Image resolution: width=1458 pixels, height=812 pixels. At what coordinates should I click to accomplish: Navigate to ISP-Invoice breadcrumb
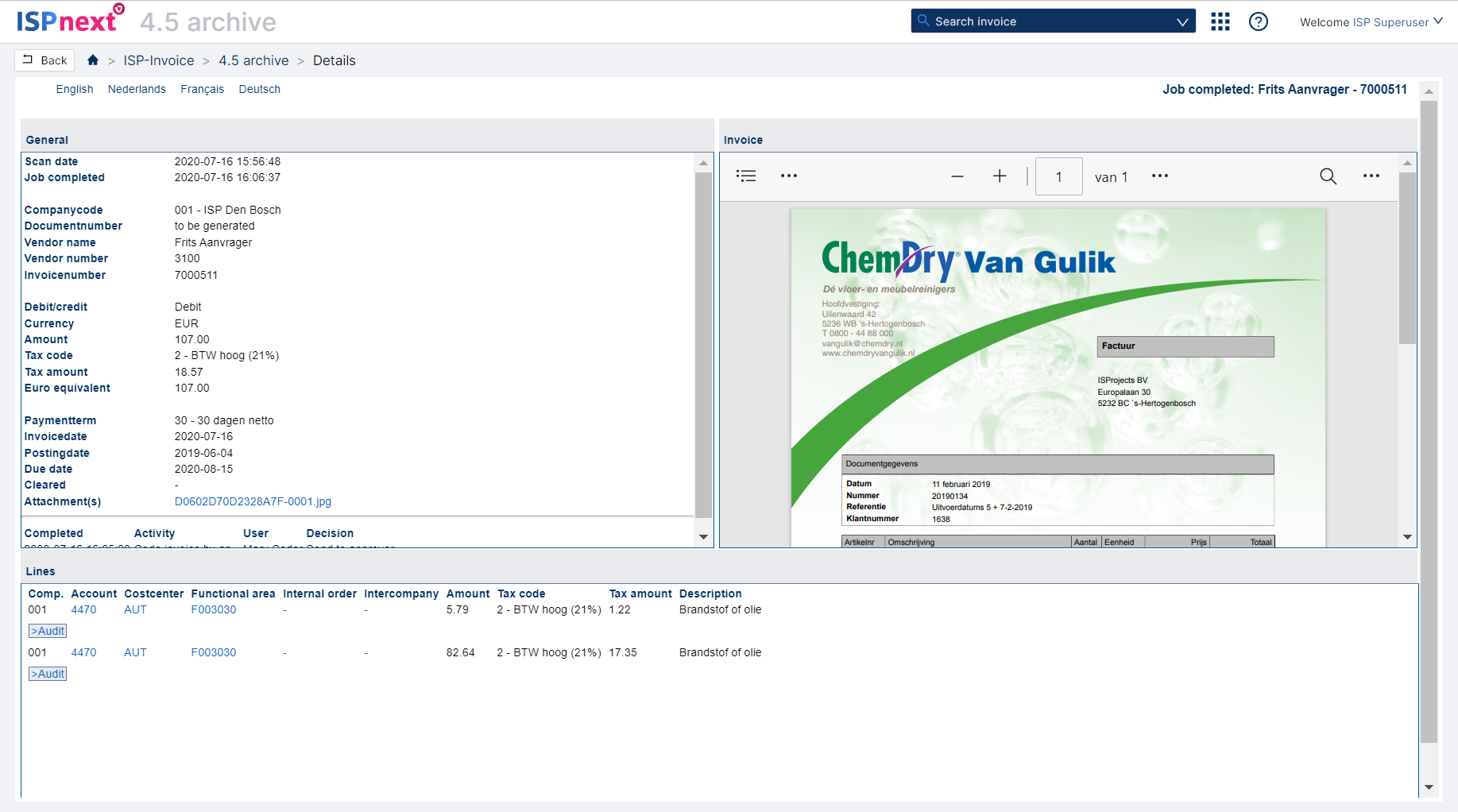(159, 60)
